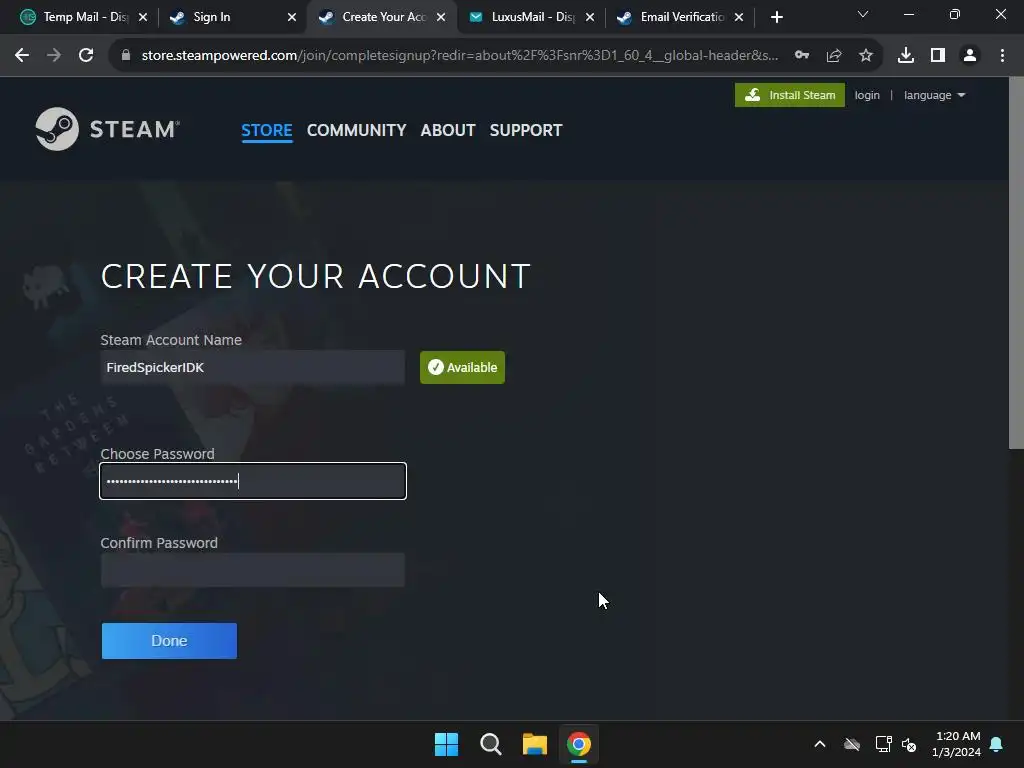The image size is (1024, 768).
Task: Close the Sign In tab
Action: click(x=292, y=17)
